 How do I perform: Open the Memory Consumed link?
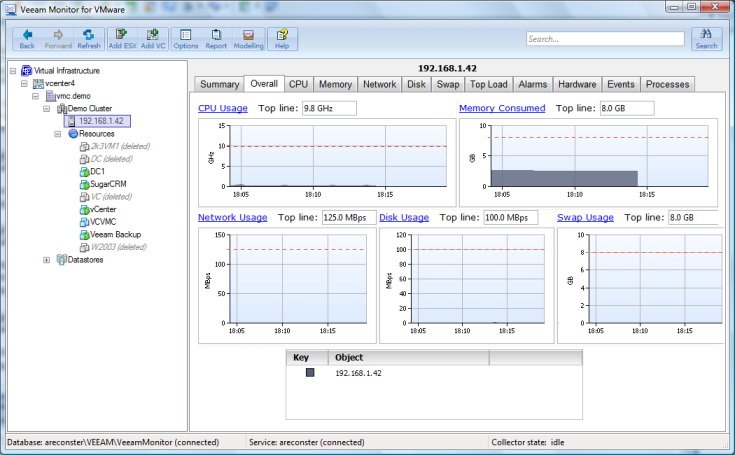[502, 108]
